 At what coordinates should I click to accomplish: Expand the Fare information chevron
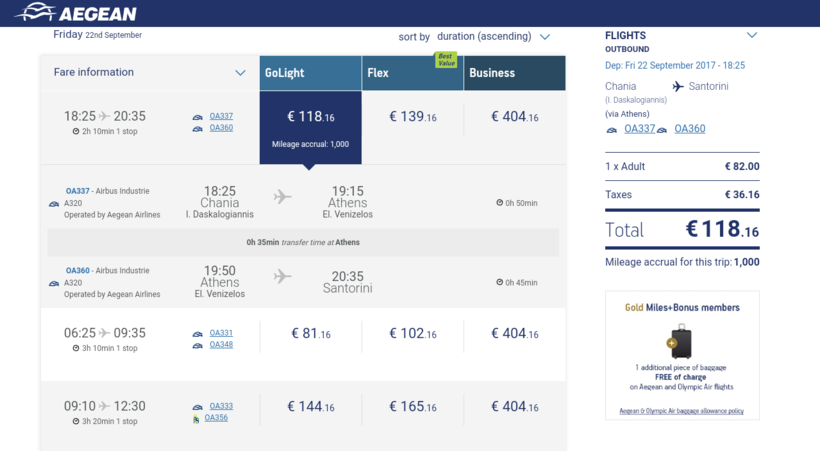point(240,73)
